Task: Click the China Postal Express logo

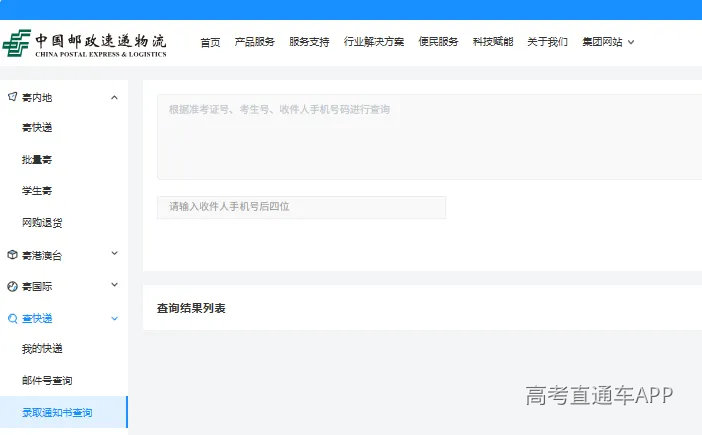Action: point(85,43)
